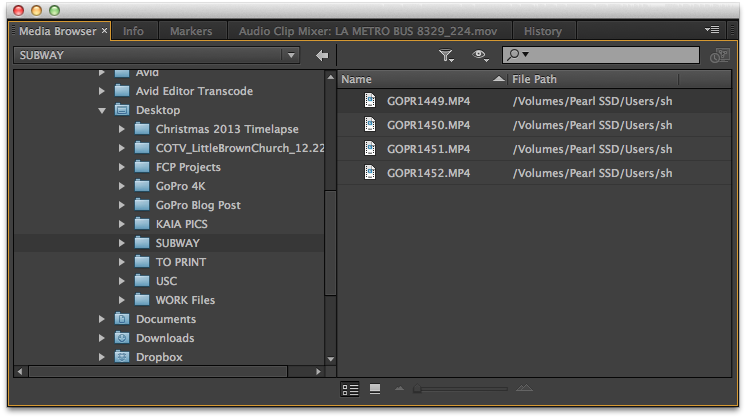Viewport: 746px width, 418px height.
Task: Click the GOPR1449.MP4 video file icon
Action: click(370, 100)
